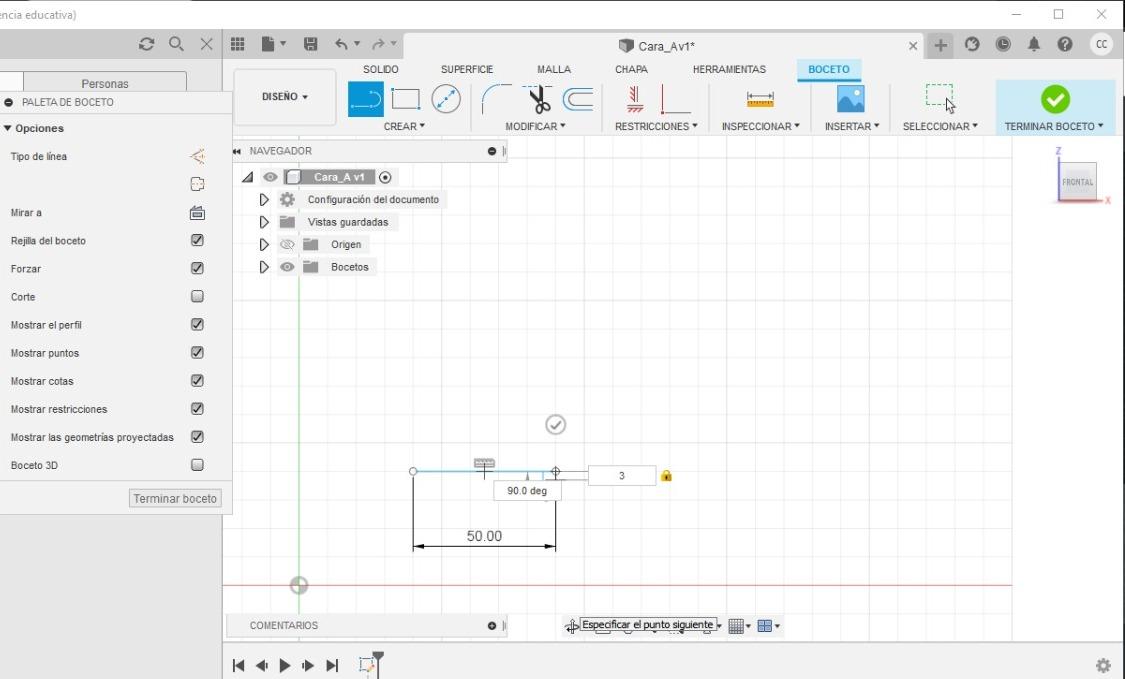Toggle the Forzar checkbox
This screenshot has width=1125, height=679.
pyautogui.click(x=197, y=268)
